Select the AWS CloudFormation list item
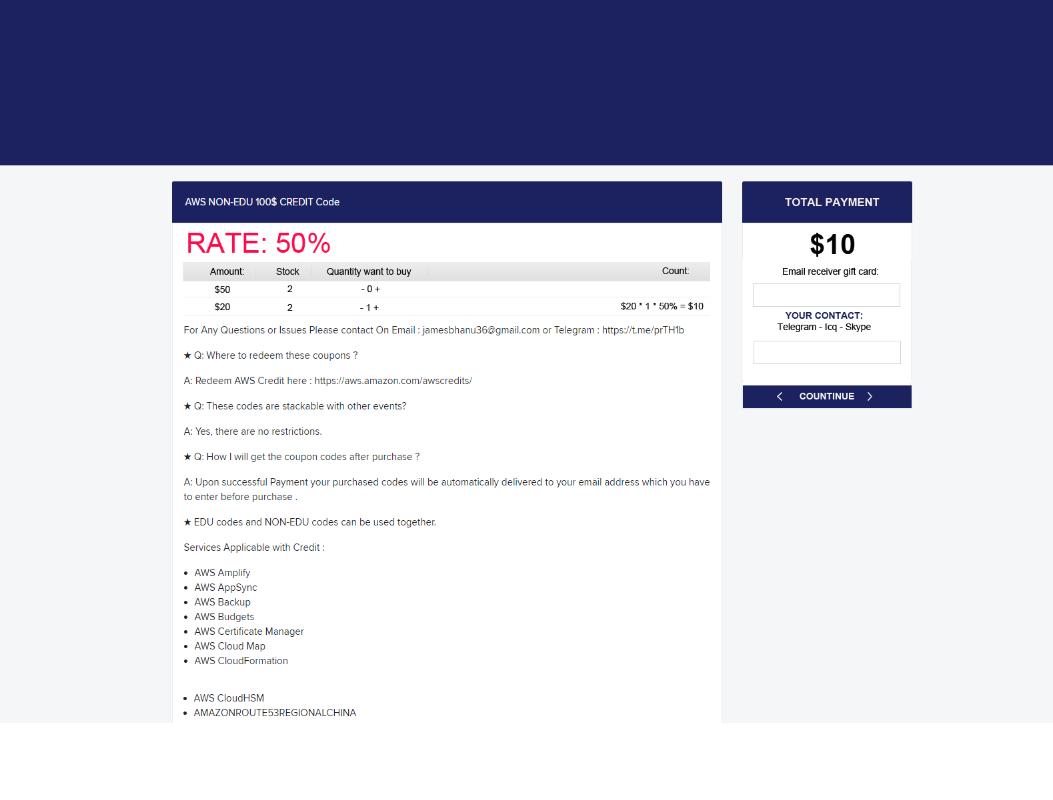Image resolution: width=1053 pixels, height=800 pixels. point(241,661)
